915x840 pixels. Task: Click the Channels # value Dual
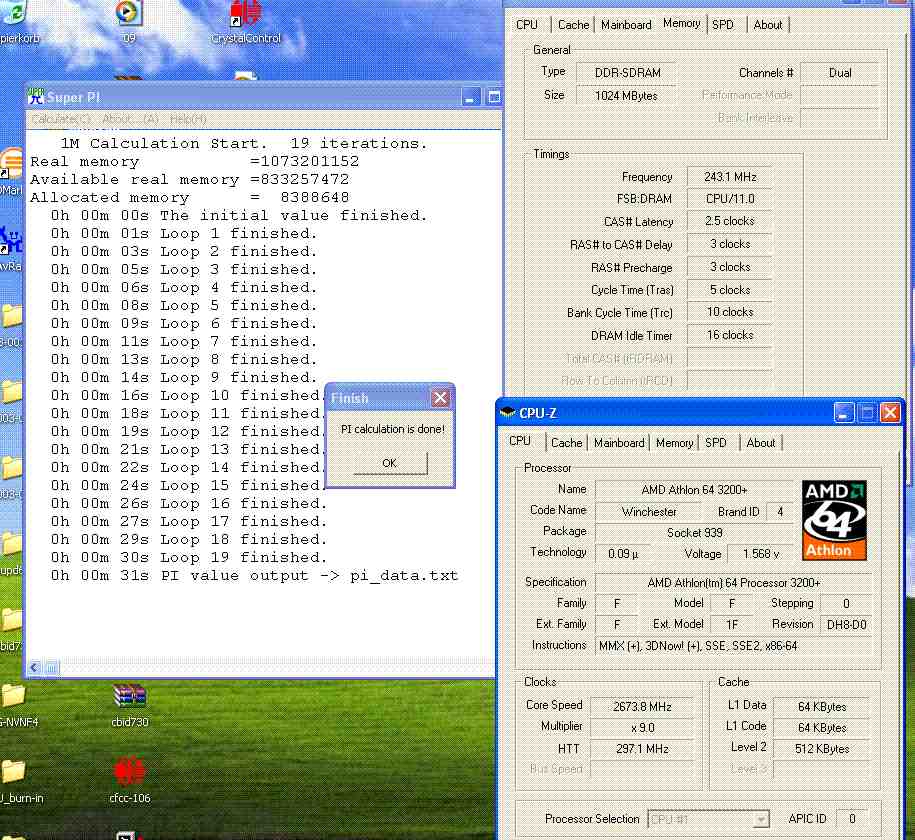point(840,73)
